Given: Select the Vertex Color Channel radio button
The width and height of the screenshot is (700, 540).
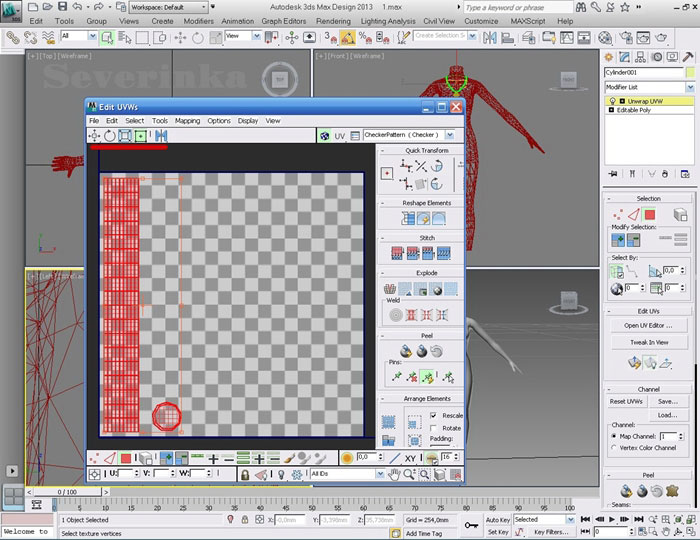Looking at the screenshot, I should click(x=614, y=449).
